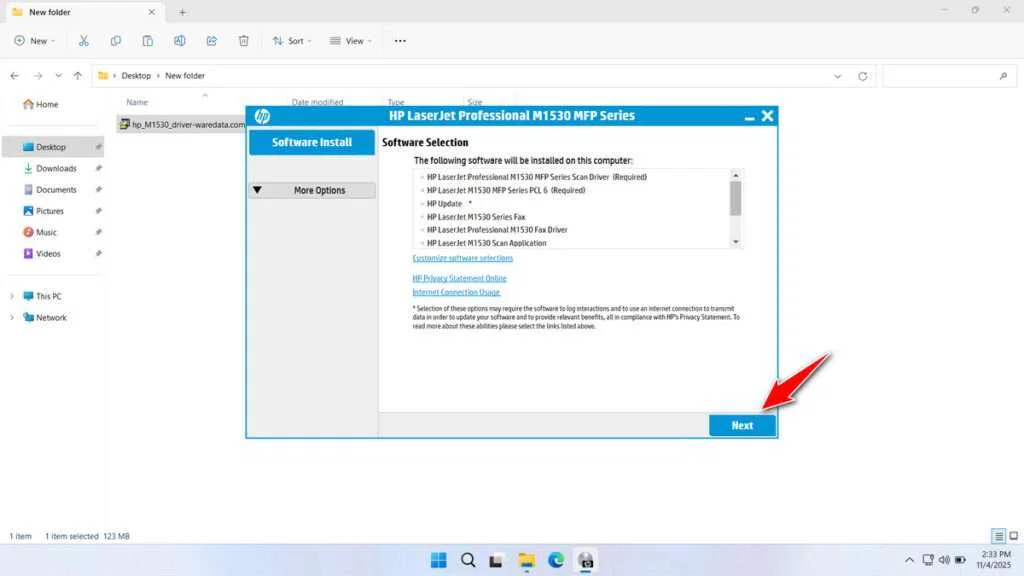Image resolution: width=1024 pixels, height=576 pixels.
Task: Select the Rename icon in toolbar
Action: coord(180,40)
